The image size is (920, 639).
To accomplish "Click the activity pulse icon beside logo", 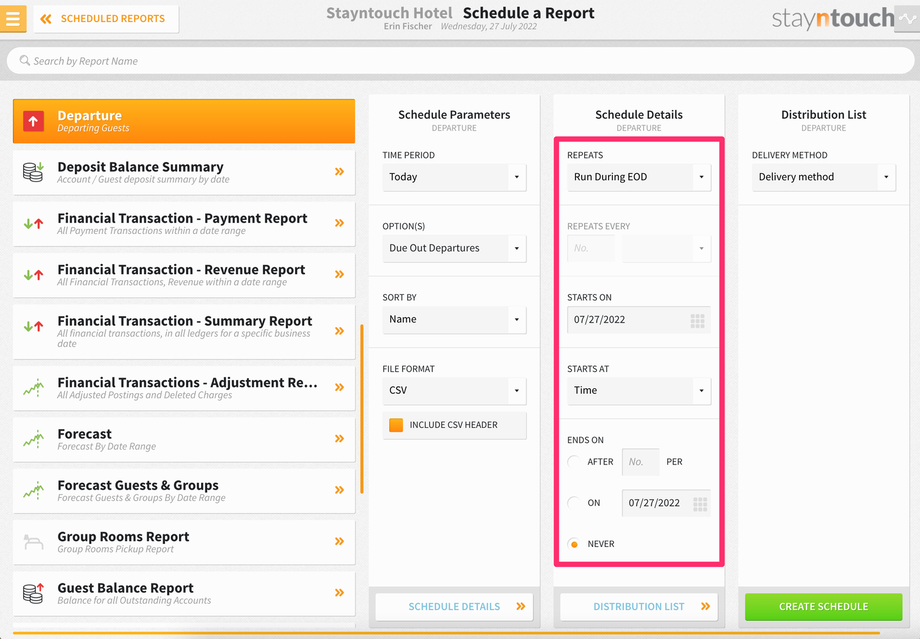I will (907, 19).
